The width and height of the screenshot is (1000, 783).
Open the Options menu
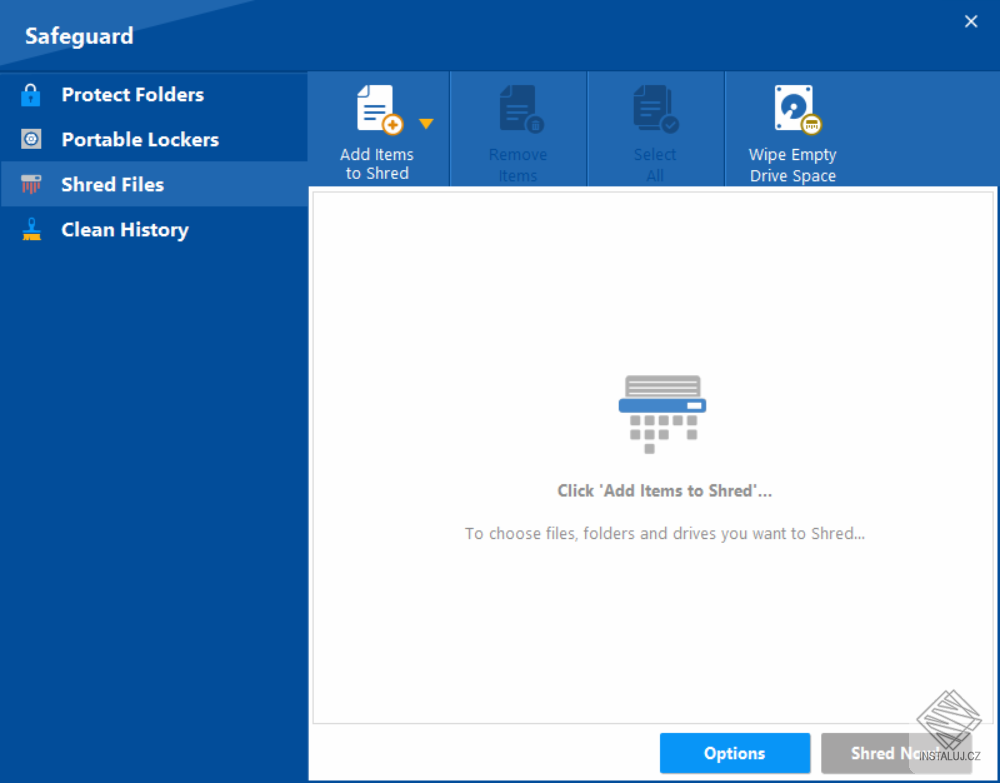click(x=734, y=753)
